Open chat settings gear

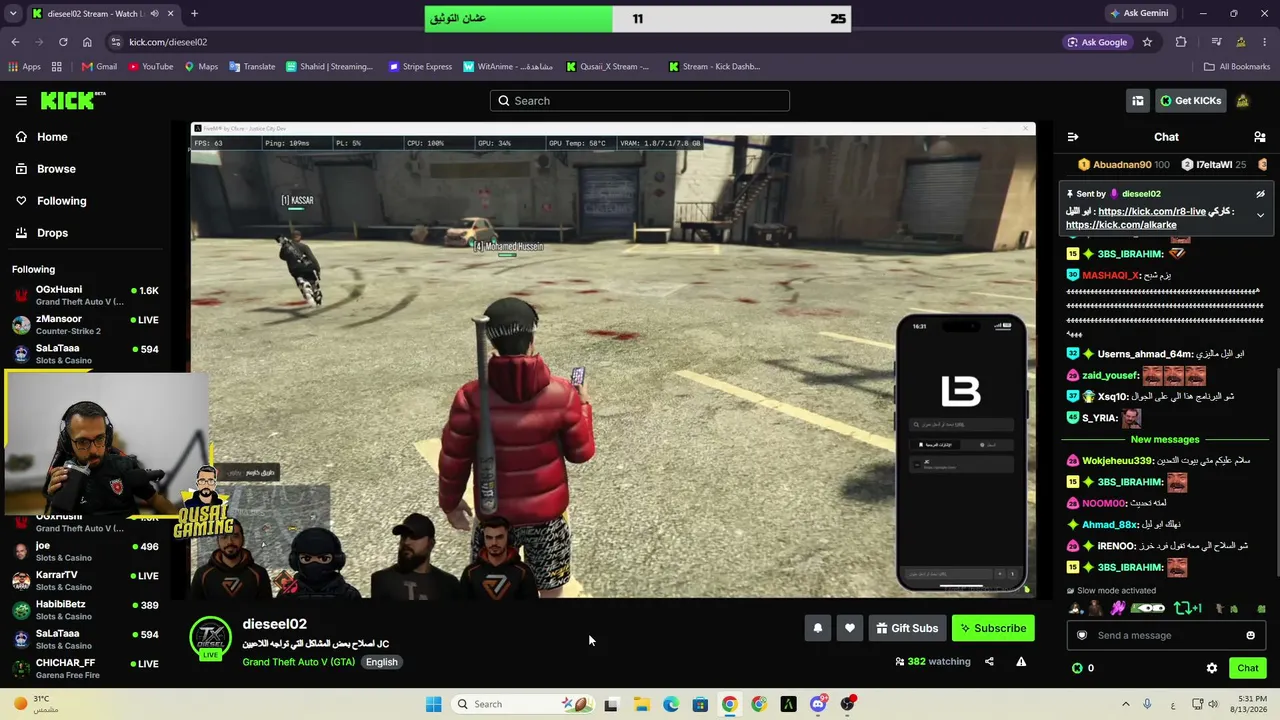(1212, 668)
